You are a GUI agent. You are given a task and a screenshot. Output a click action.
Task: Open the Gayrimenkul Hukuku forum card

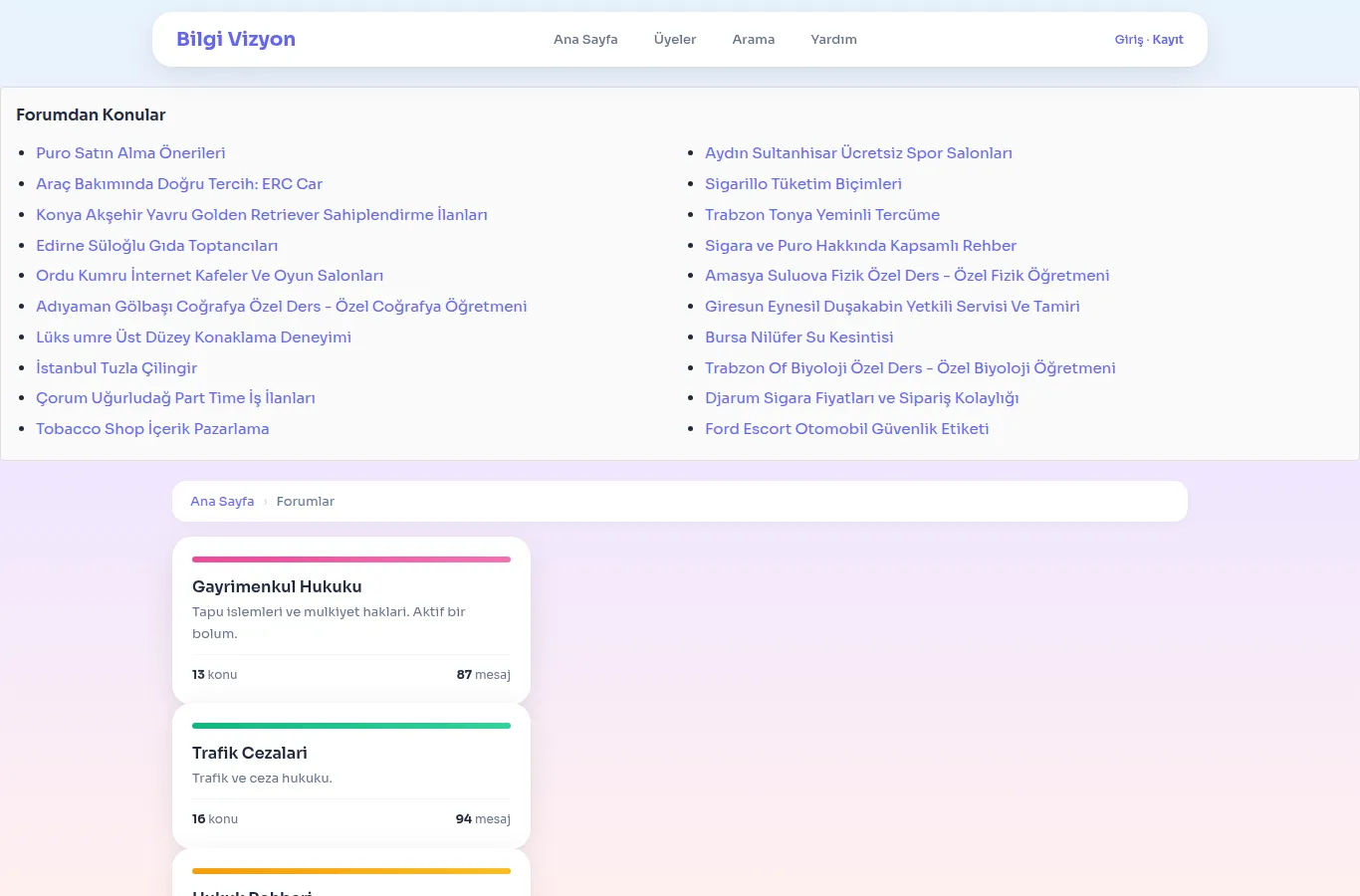pos(351,621)
